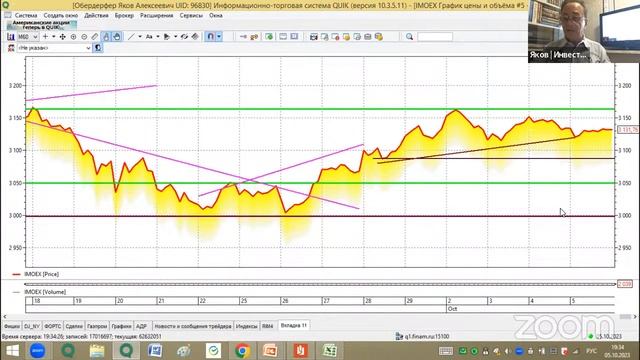Switch to the DJ_NY tab
Screen dimensions: 640x360
[31, 326]
